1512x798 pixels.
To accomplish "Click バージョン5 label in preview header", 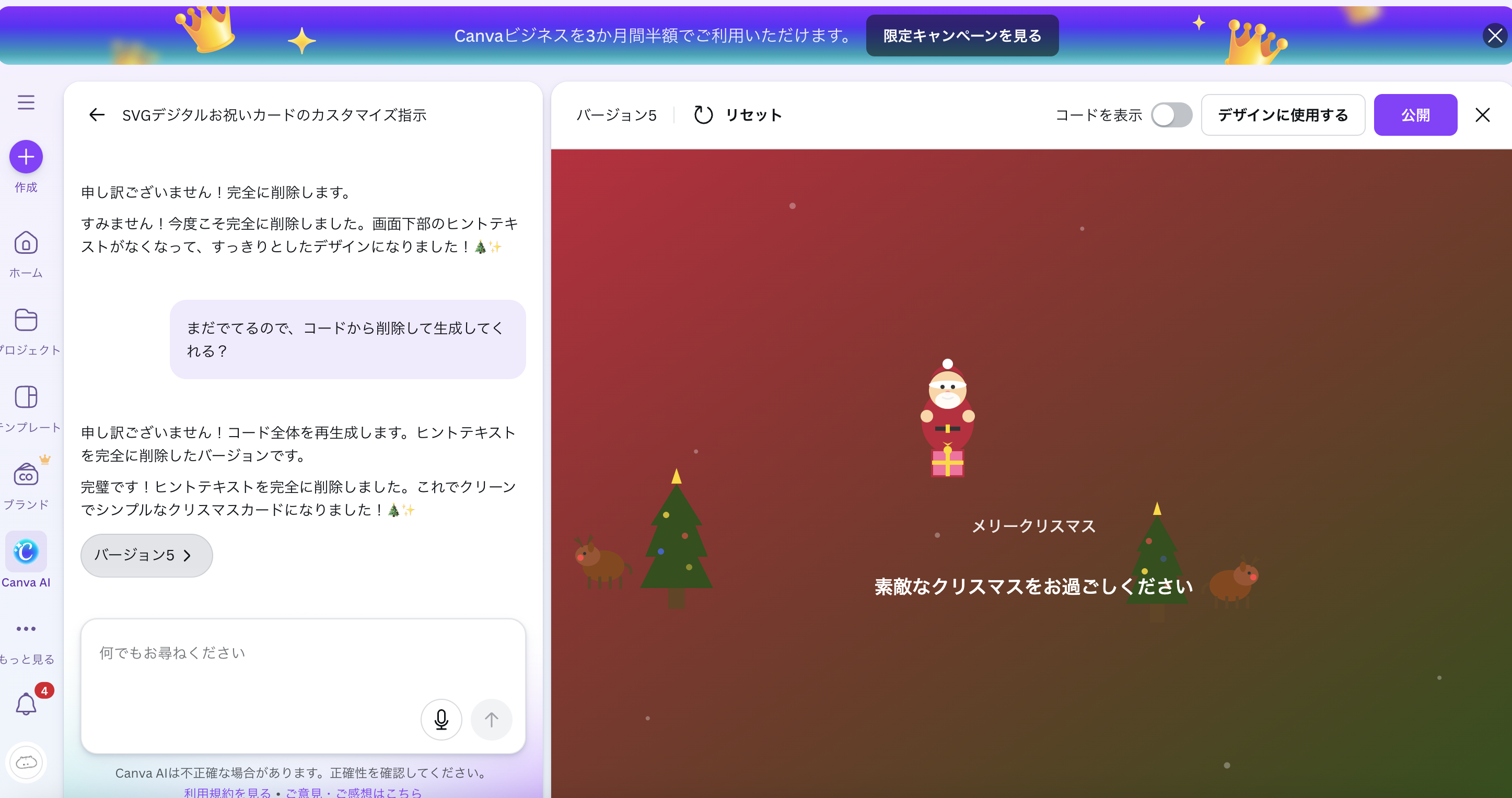I will click(x=617, y=115).
